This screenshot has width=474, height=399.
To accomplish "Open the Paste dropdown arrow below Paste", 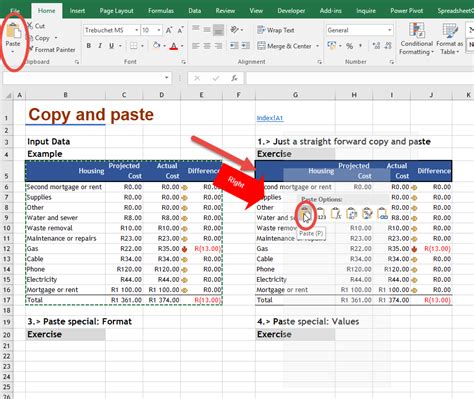I will 13,52.
